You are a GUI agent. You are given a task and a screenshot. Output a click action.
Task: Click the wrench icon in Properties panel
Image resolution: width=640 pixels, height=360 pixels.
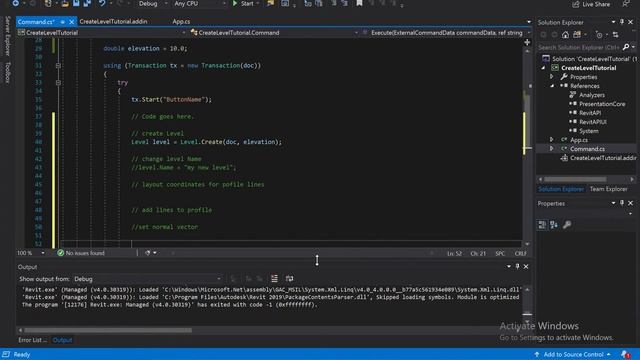(x=567, y=224)
